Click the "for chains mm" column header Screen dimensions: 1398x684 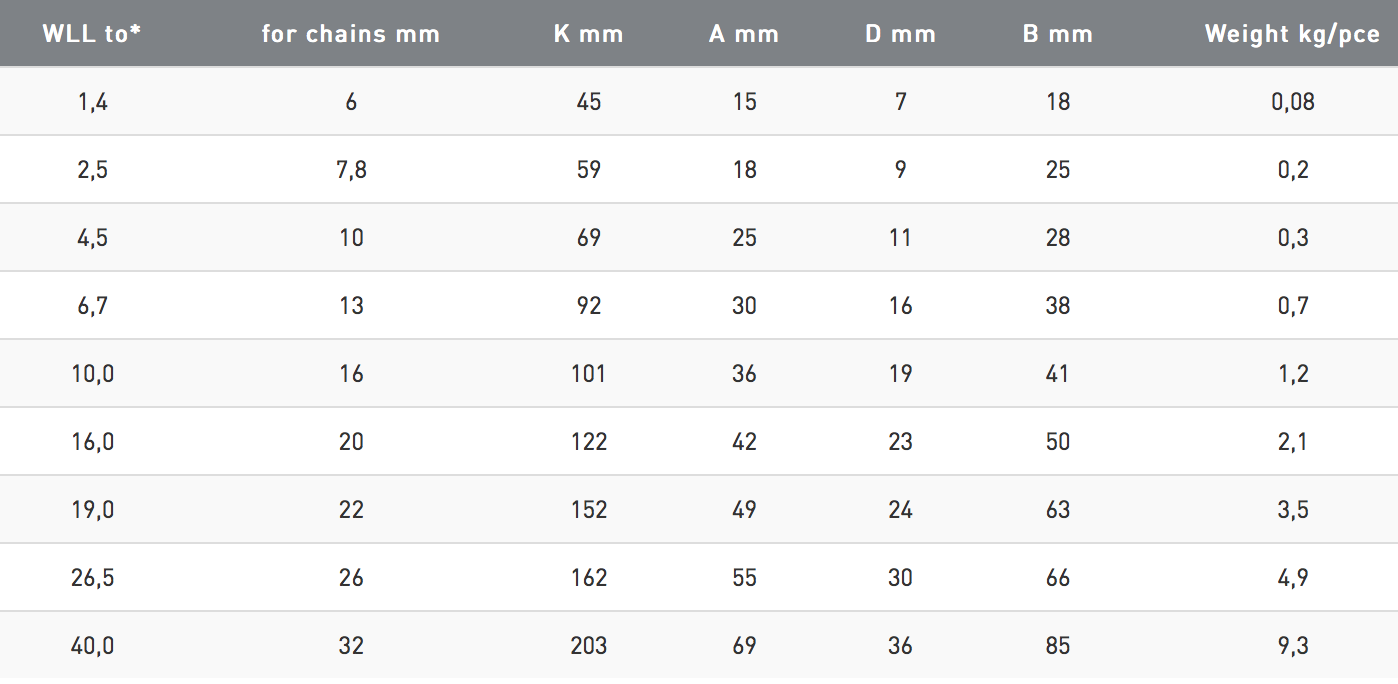[x=351, y=34]
